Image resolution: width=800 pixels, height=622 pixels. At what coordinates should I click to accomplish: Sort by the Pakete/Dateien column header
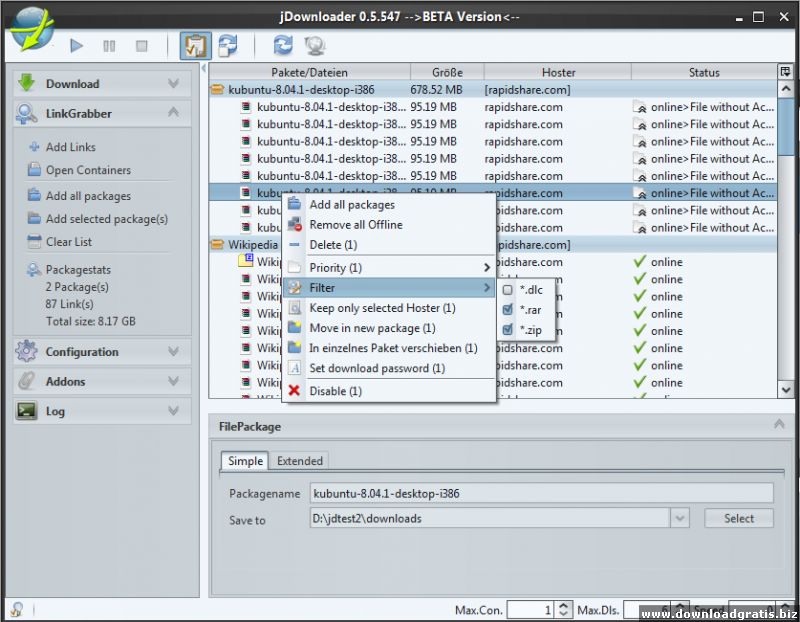click(309, 72)
